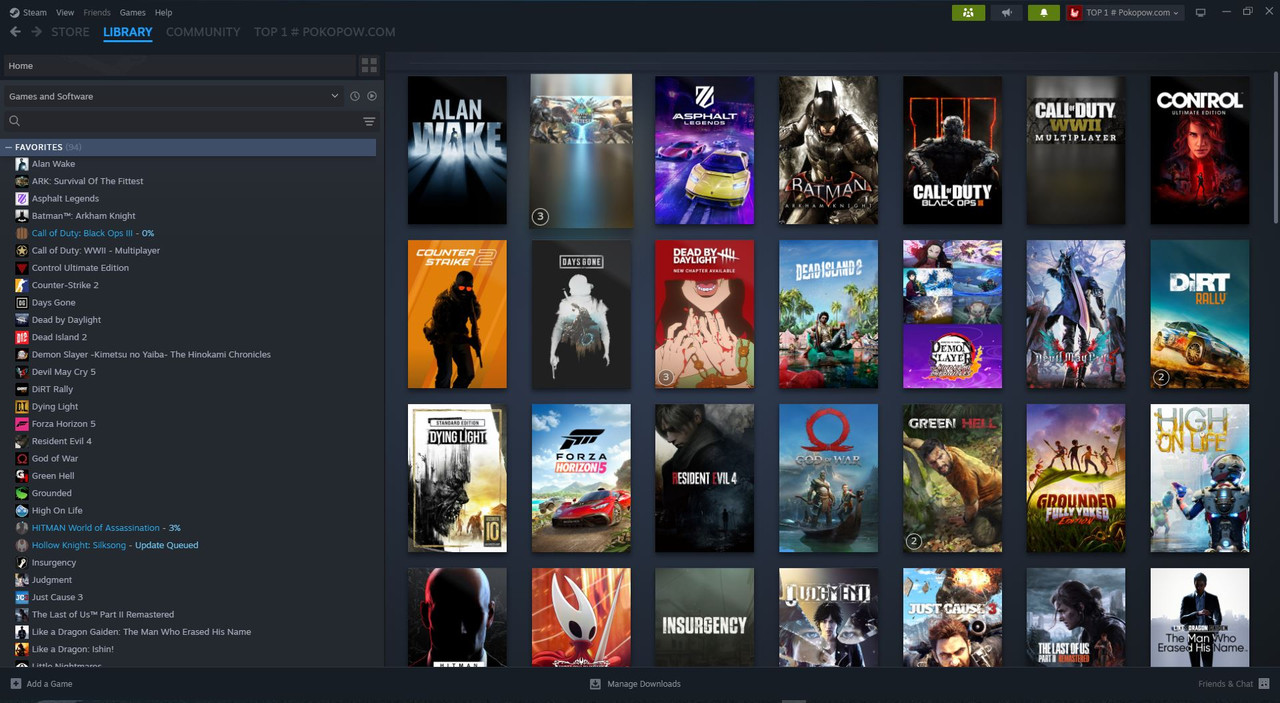Screen dimensions: 1280x703
Task: Open the Help menu
Action: coord(164,12)
